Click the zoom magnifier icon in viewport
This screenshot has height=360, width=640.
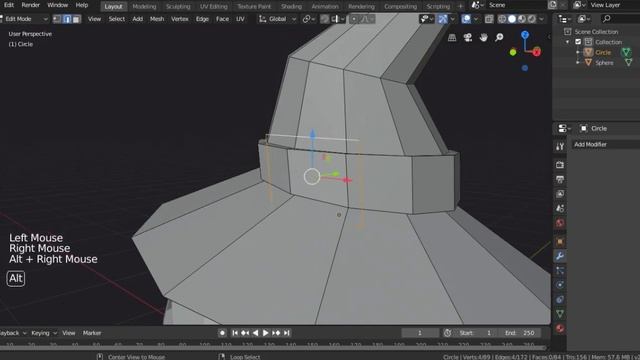[x=499, y=38]
